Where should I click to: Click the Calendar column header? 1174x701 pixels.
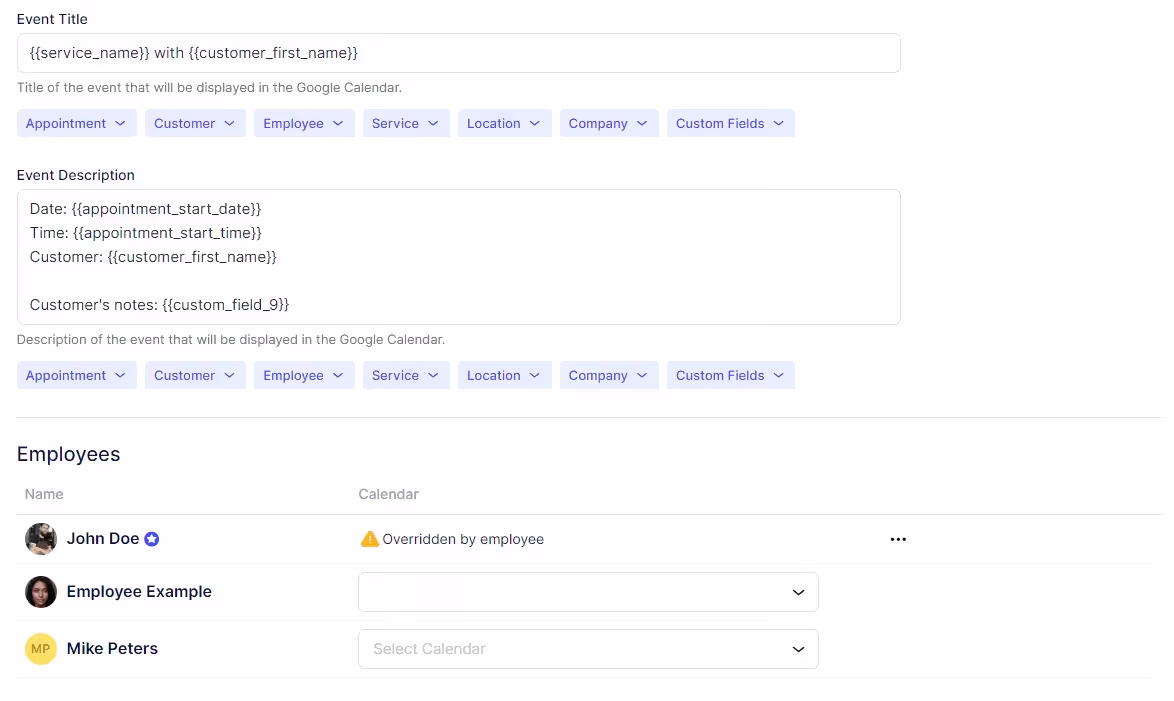point(389,494)
